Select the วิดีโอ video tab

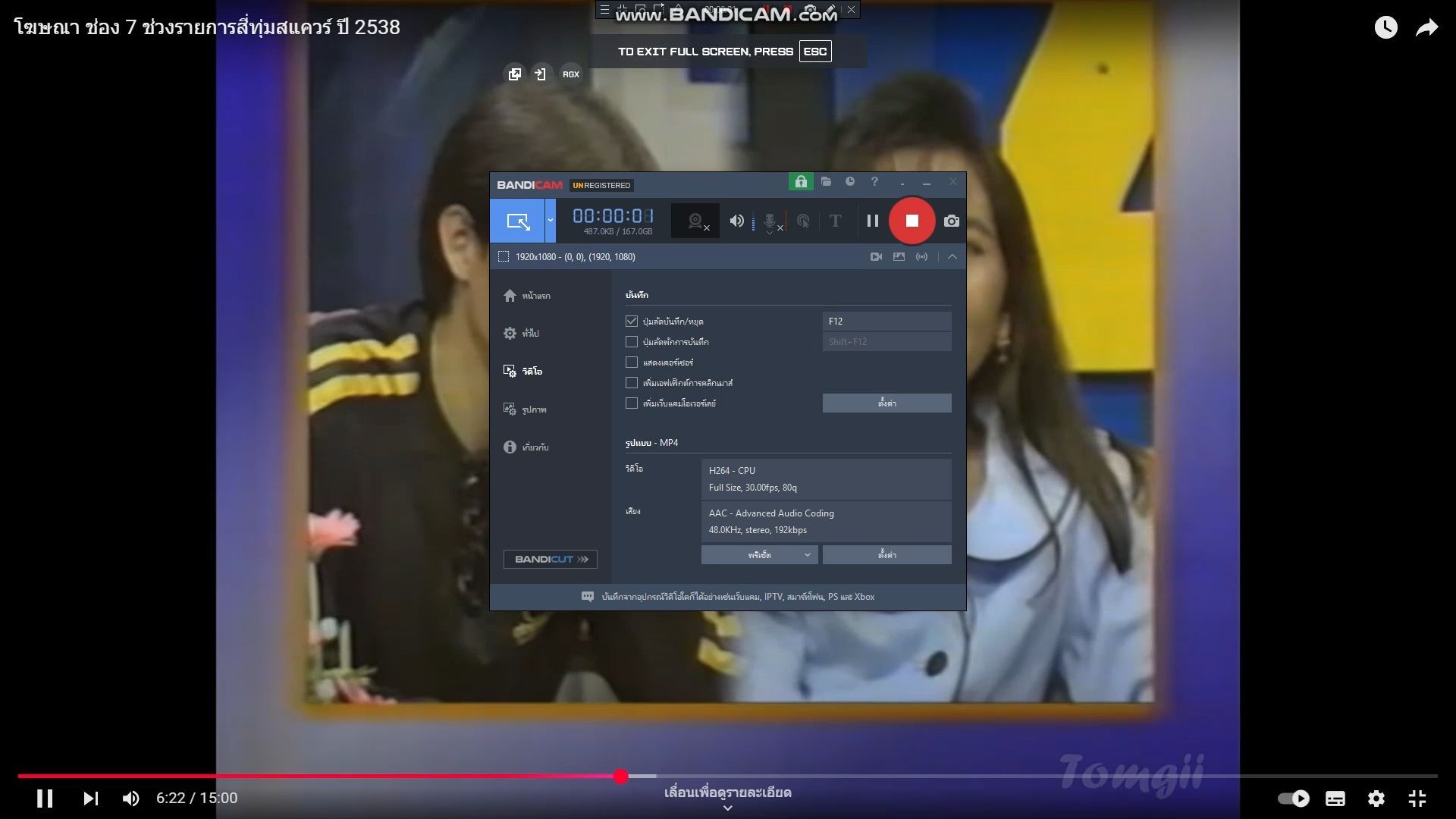pyautogui.click(x=523, y=372)
